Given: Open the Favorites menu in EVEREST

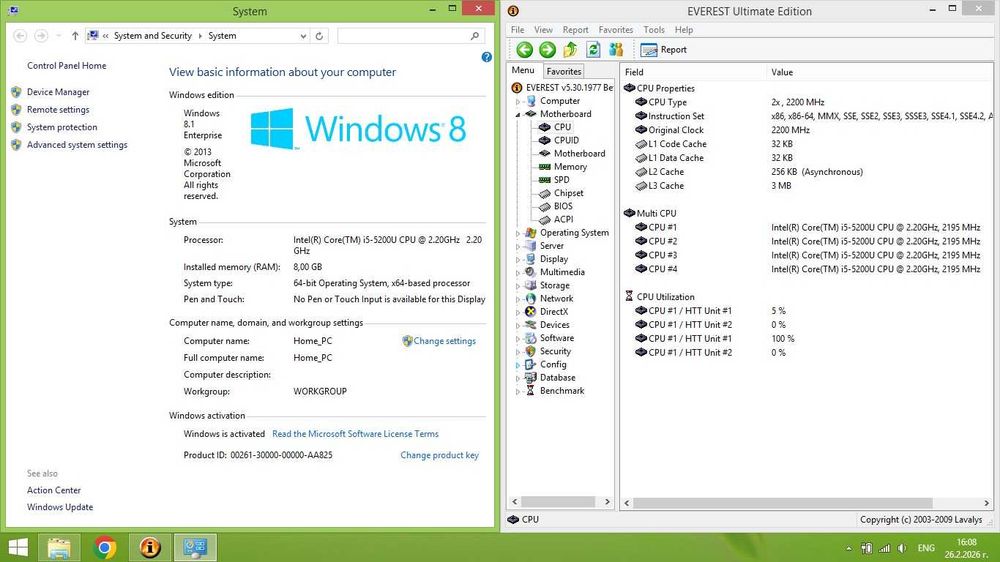Looking at the screenshot, I should pos(615,29).
